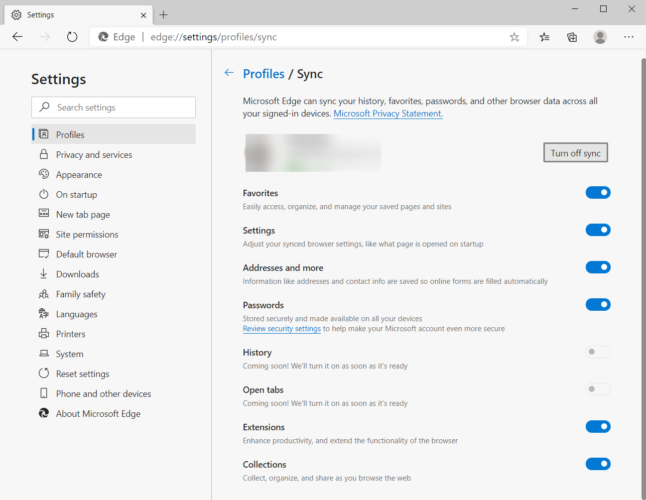646x500 pixels.
Task: Open Languages settings
Action: [x=114, y=314]
